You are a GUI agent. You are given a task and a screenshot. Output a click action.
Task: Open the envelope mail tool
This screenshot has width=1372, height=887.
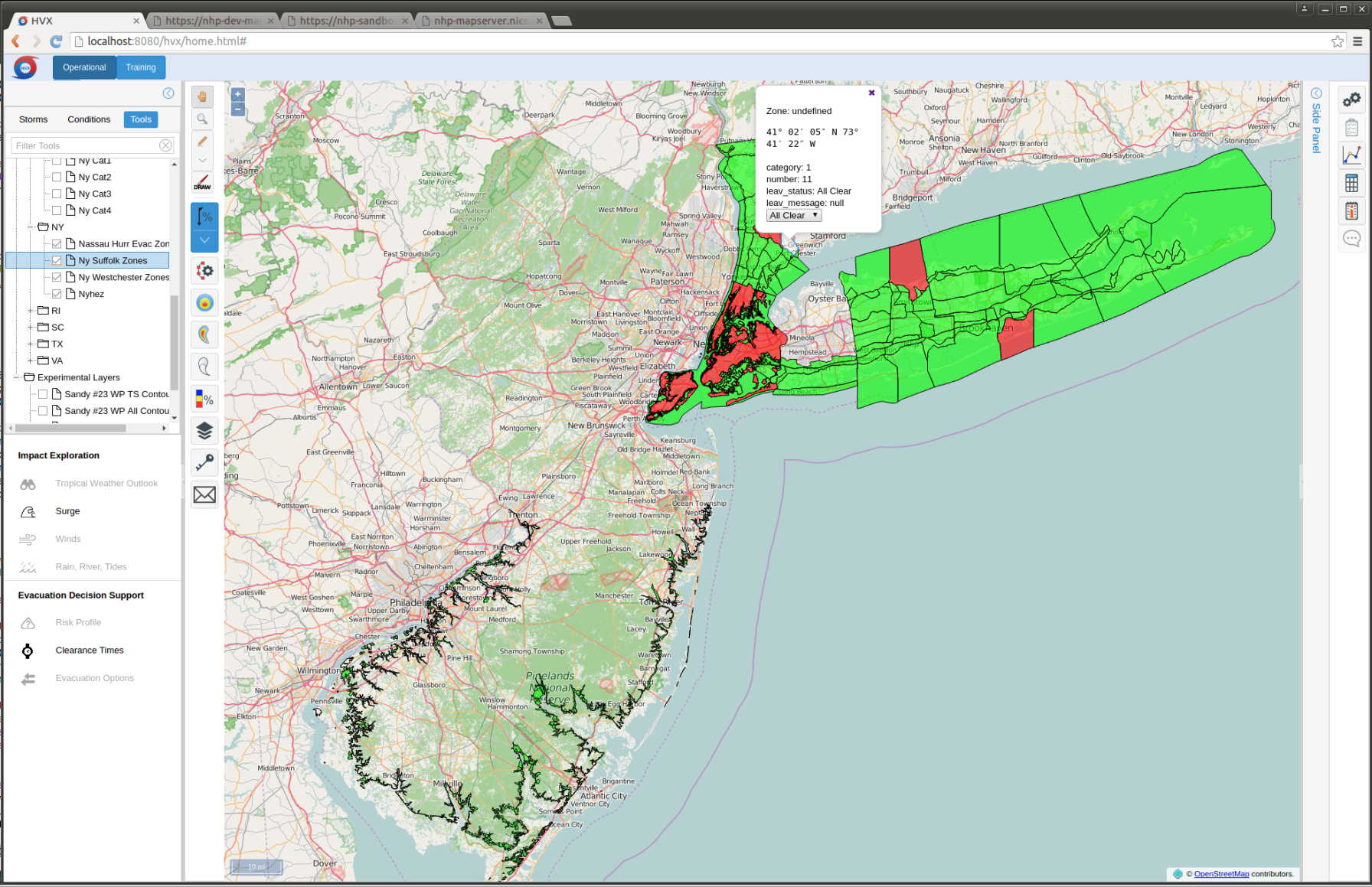point(204,495)
